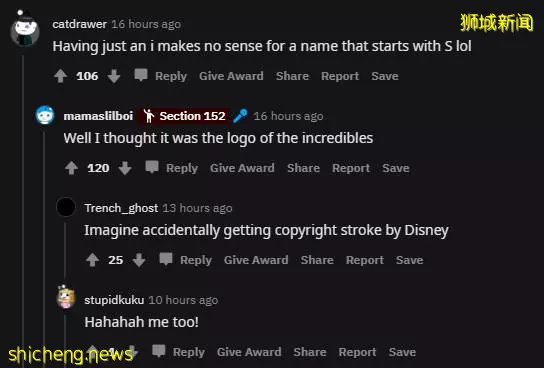Image resolution: width=544 pixels, height=368 pixels.
Task: Upvote Trench_ghost's Disney copyright comment
Action: pyautogui.click(x=92, y=260)
